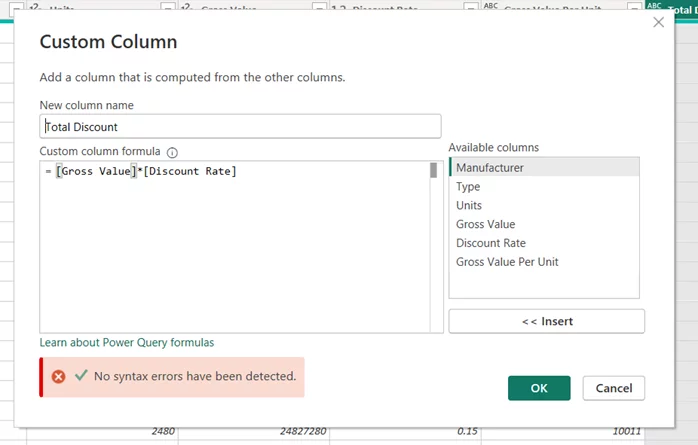The width and height of the screenshot is (698, 445).
Task: Click the green checkmark in status banner
Action: point(81,376)
